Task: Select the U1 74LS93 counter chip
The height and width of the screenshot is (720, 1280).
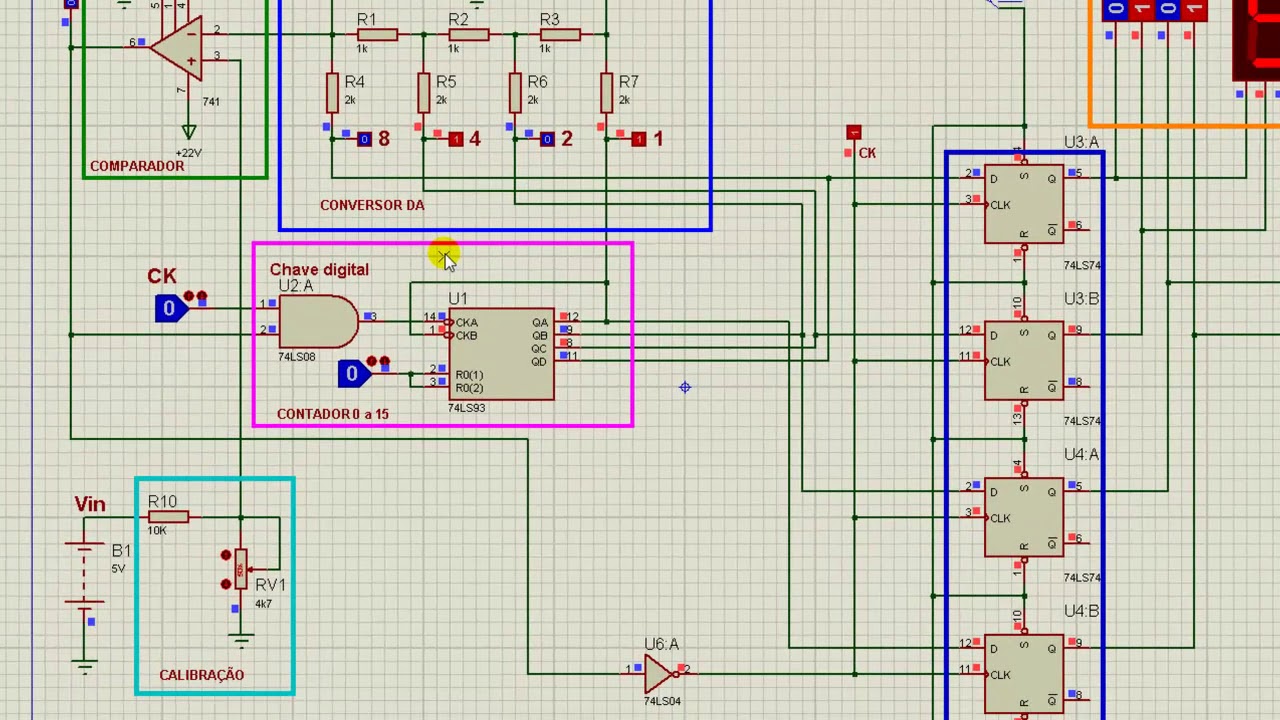Action: click(502, 354)
